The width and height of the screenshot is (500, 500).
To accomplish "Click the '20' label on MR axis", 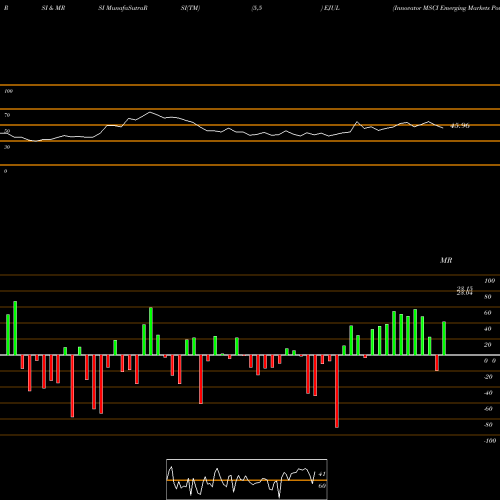I will click(488, 345).
